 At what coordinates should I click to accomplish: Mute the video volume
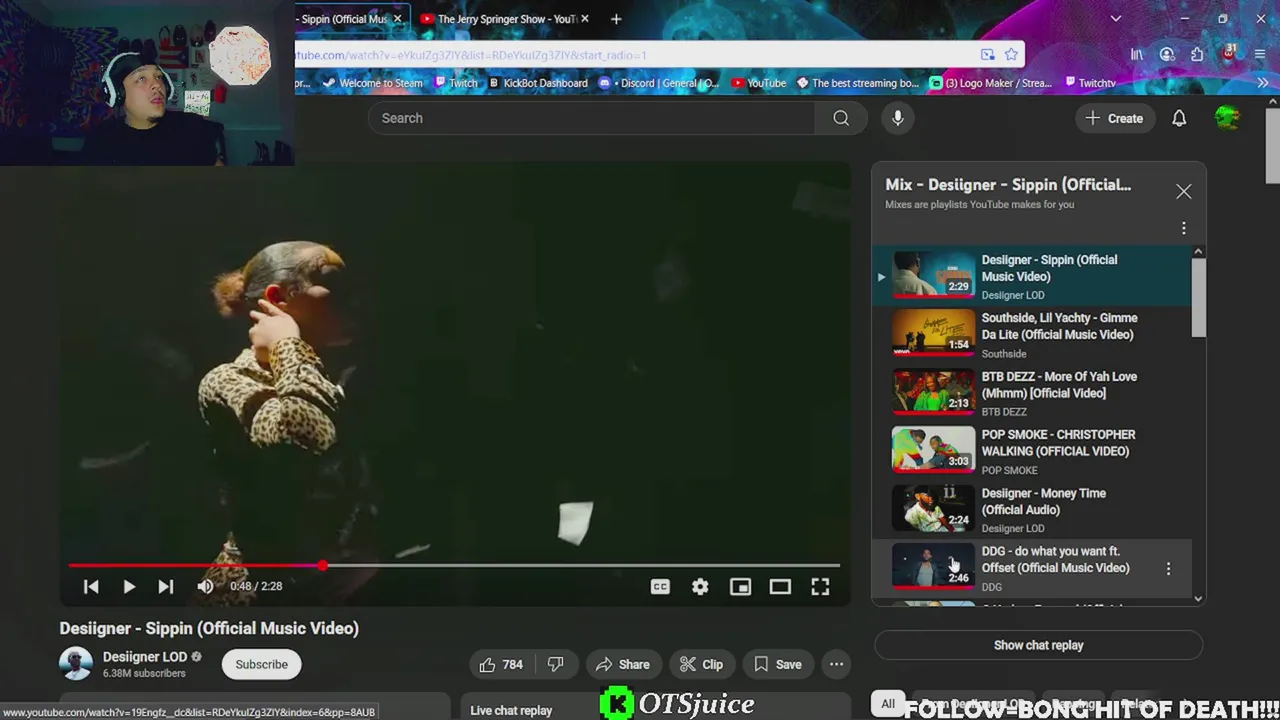point(205,586)
